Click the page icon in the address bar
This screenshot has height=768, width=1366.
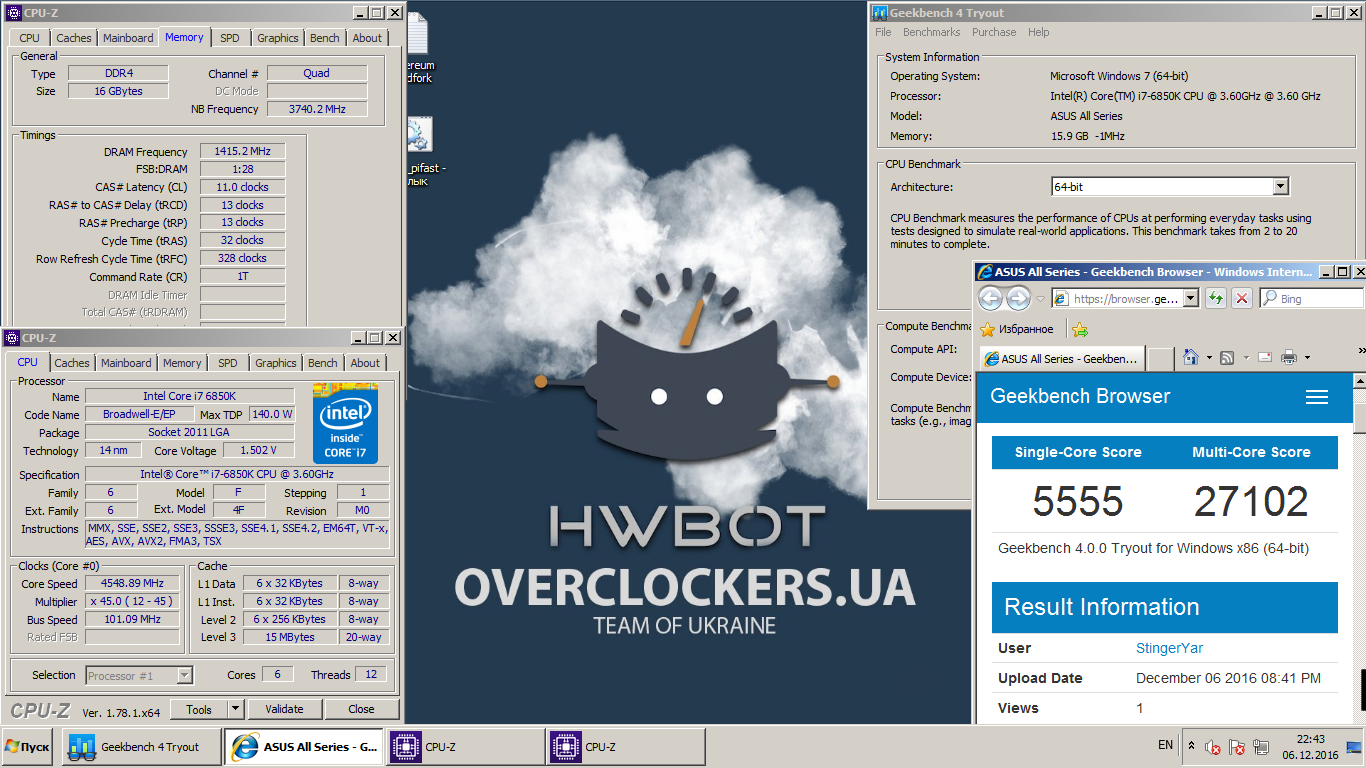click(1060, 298)
